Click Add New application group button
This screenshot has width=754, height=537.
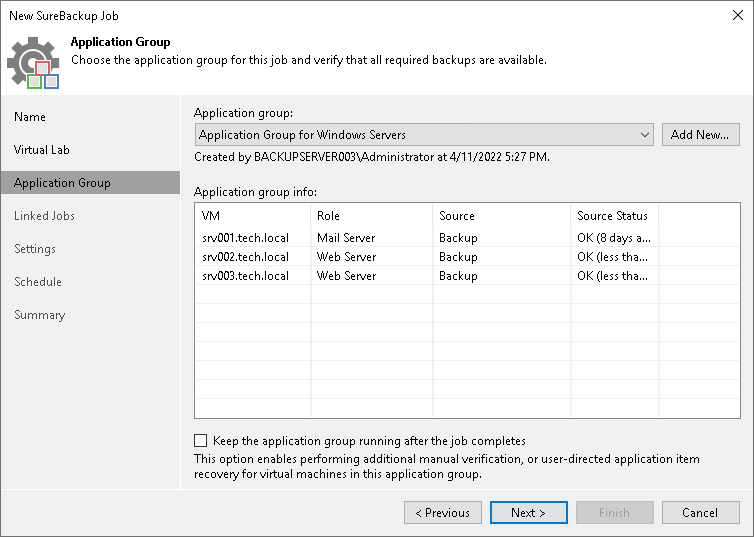701,135
